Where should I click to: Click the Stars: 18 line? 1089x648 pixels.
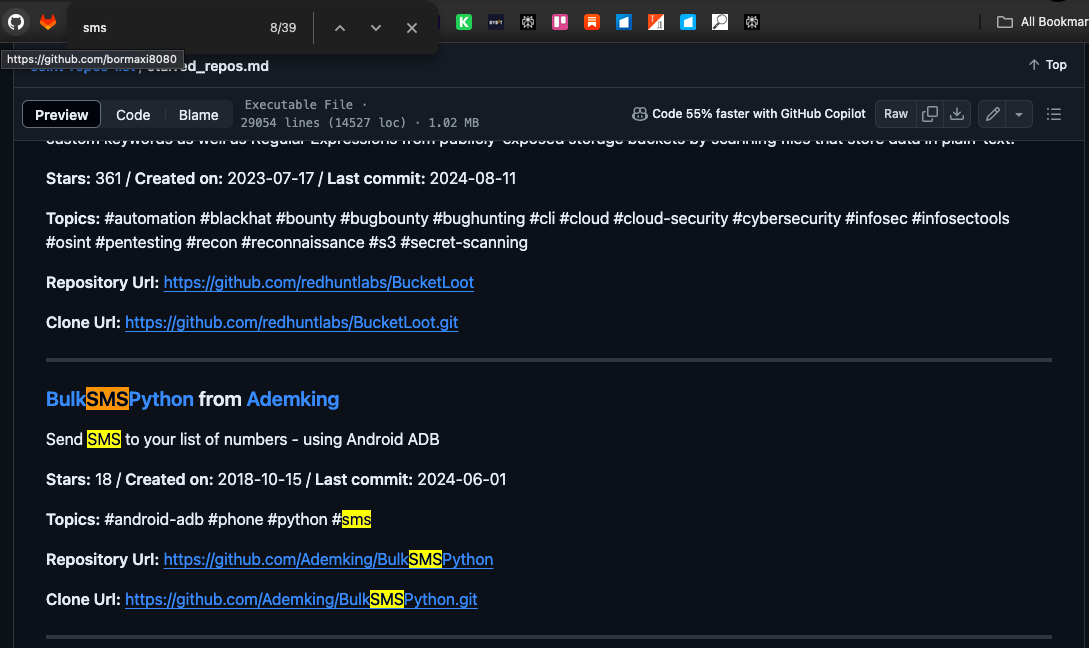coord(276,480)
